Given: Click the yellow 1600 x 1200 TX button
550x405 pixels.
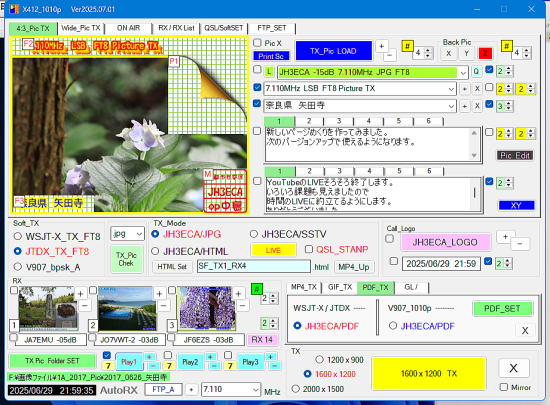Looking at the screenshot, I should pos(429,373).
